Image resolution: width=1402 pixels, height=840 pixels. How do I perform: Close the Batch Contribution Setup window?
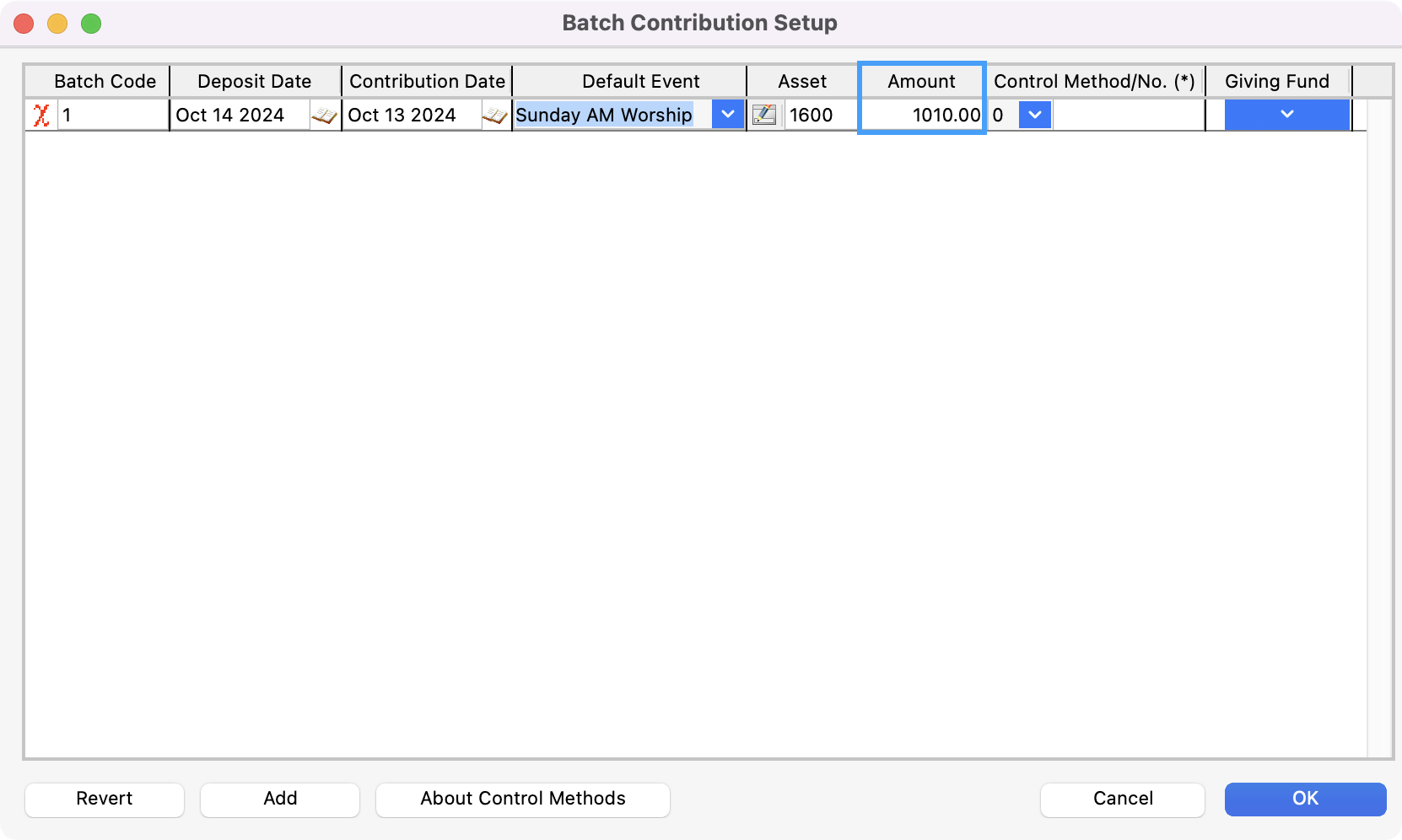[24, 24]
